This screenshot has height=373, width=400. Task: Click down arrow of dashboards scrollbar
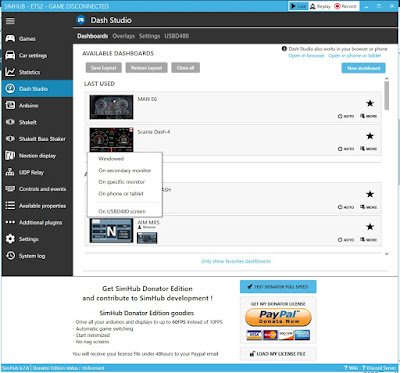tap(387, 254)
